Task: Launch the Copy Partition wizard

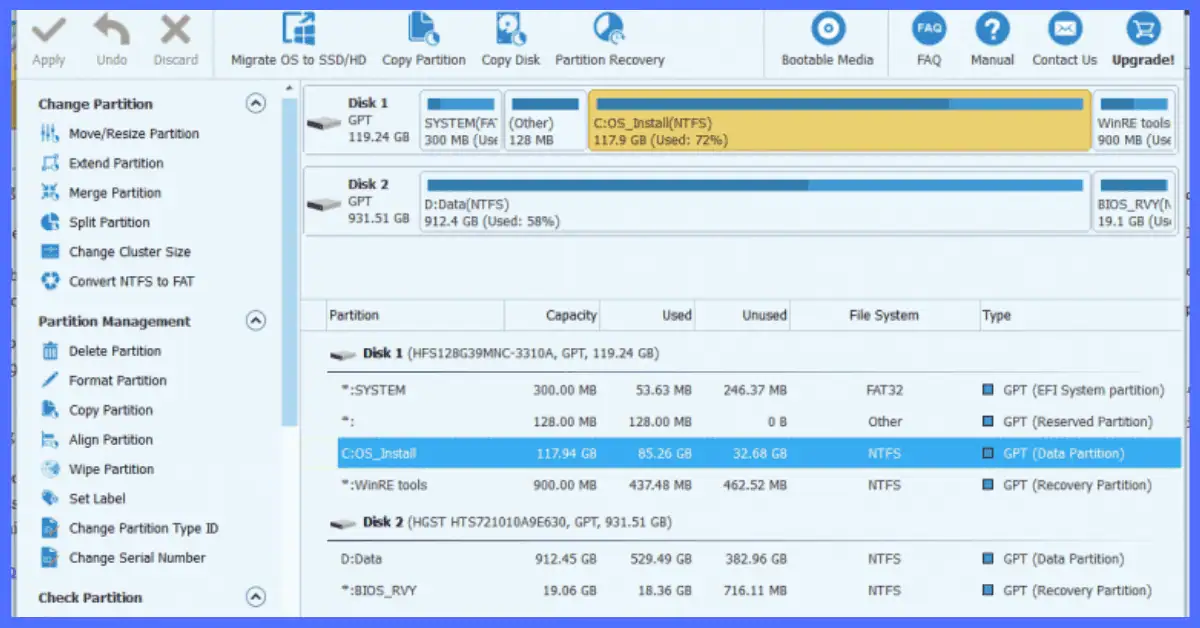Action: tap(424, 40)
